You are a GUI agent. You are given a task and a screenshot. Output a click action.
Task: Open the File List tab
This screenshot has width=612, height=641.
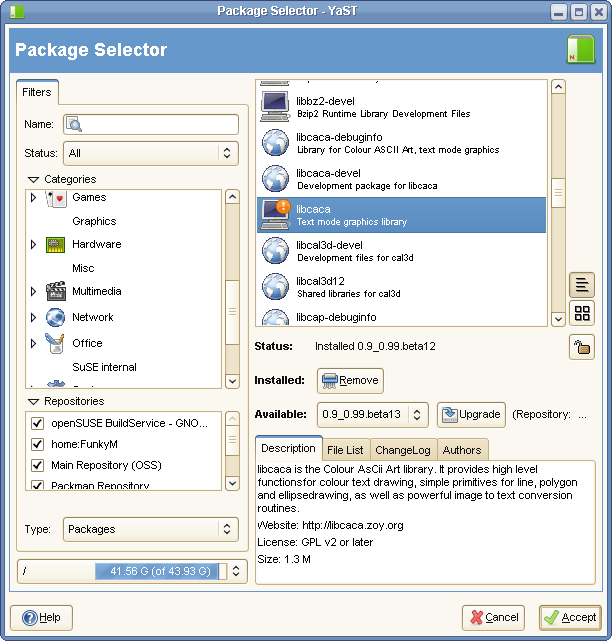point(346,450)
